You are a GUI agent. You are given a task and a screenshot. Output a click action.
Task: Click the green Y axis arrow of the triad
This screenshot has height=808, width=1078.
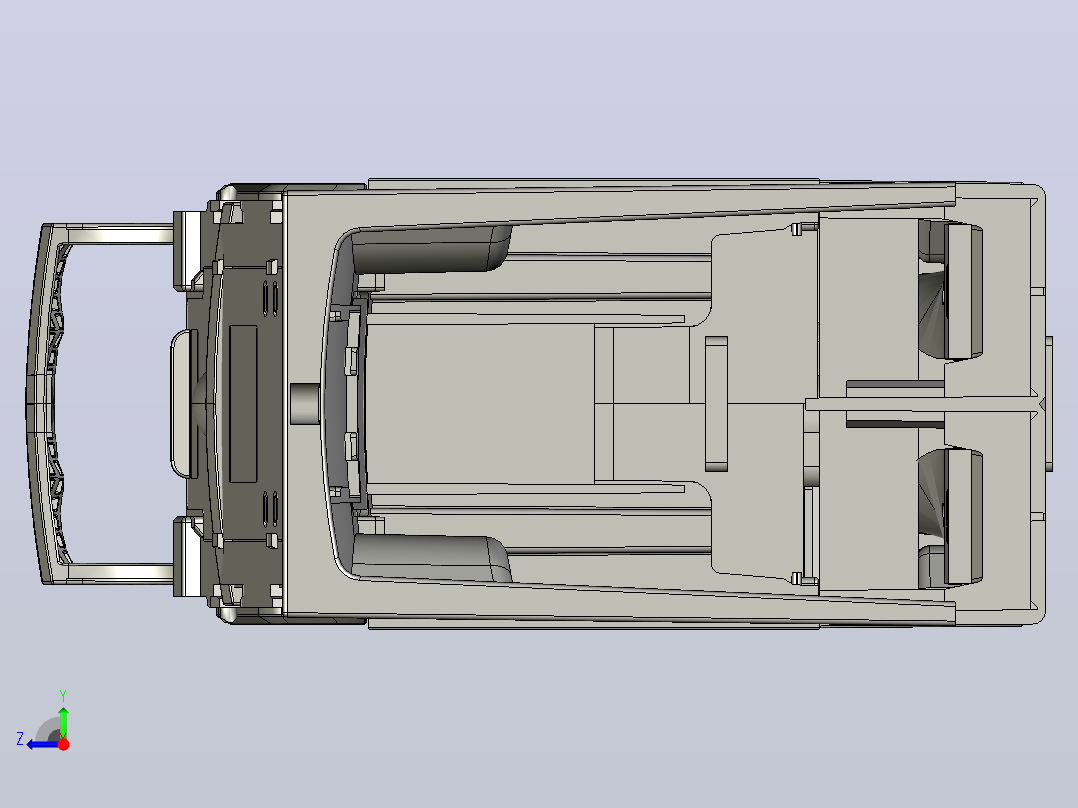[x=63, y=722]
